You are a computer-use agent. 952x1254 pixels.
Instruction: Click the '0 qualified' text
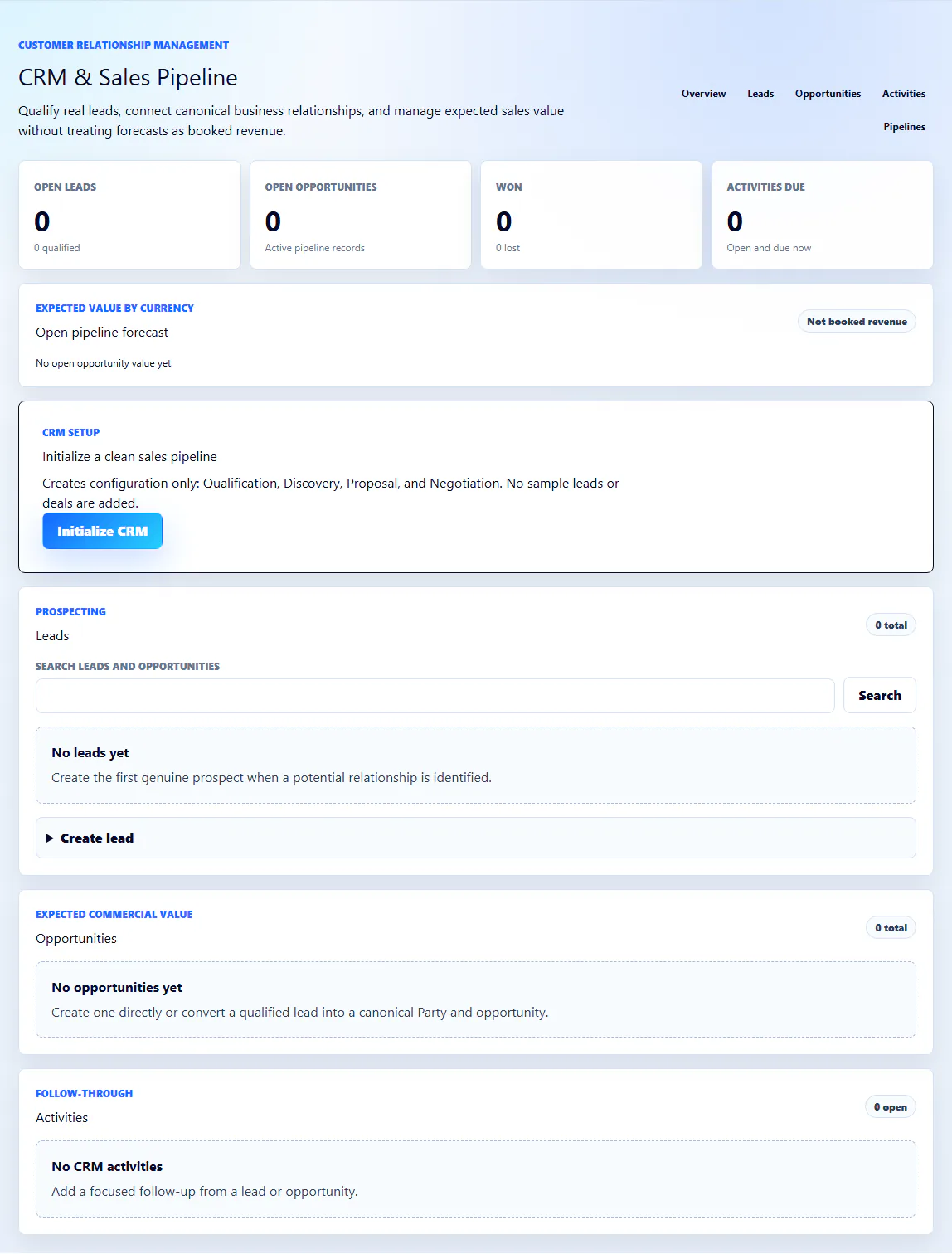pos(57,248)
